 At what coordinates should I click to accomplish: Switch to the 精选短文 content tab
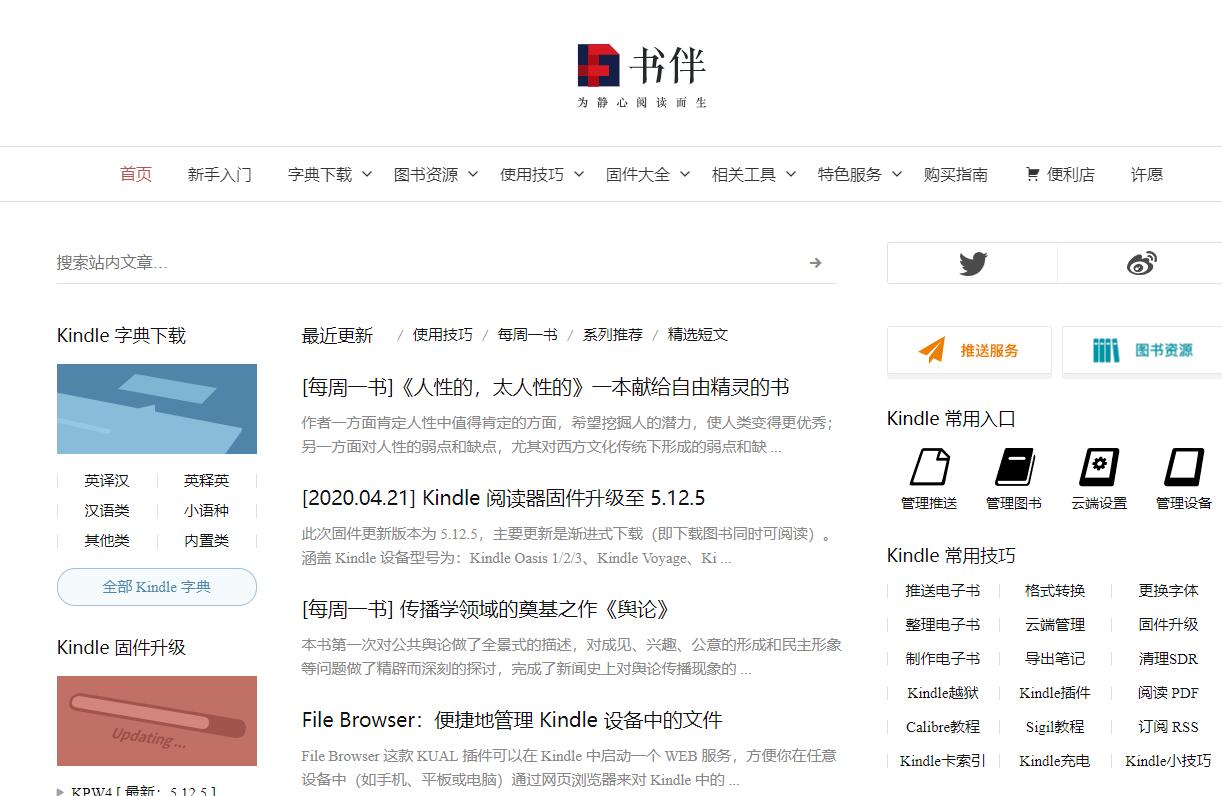click(x=698, y=334)
